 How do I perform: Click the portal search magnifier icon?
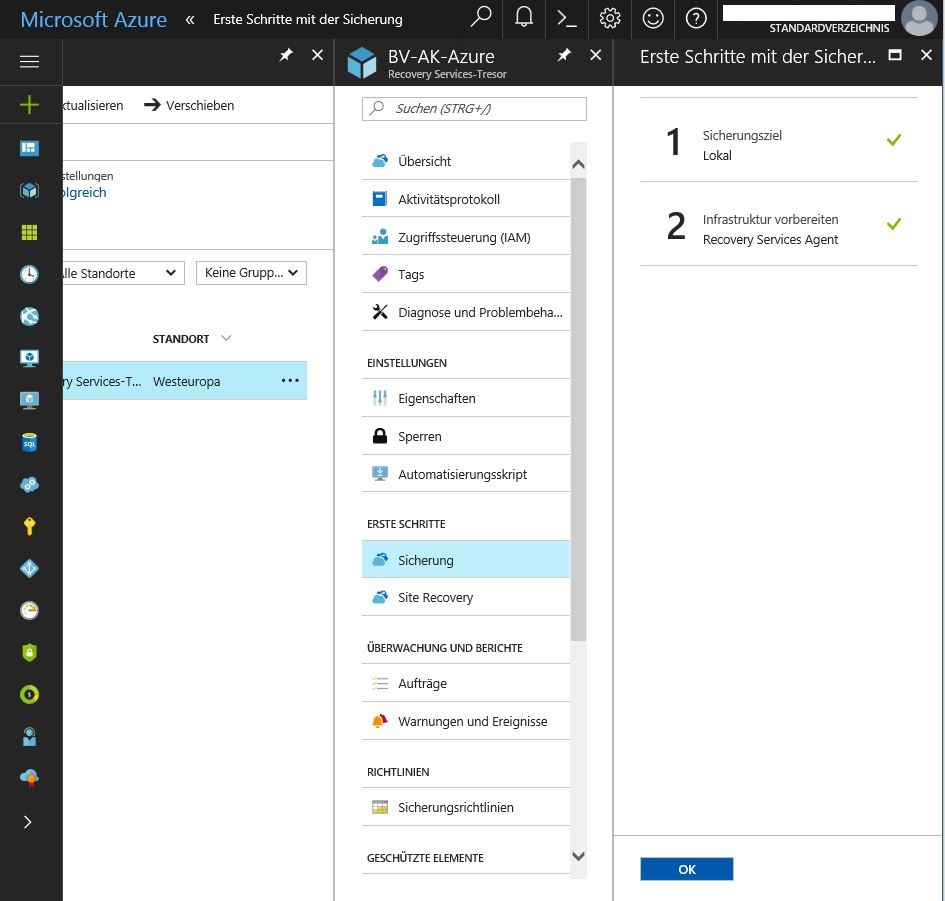pos(480,19)
